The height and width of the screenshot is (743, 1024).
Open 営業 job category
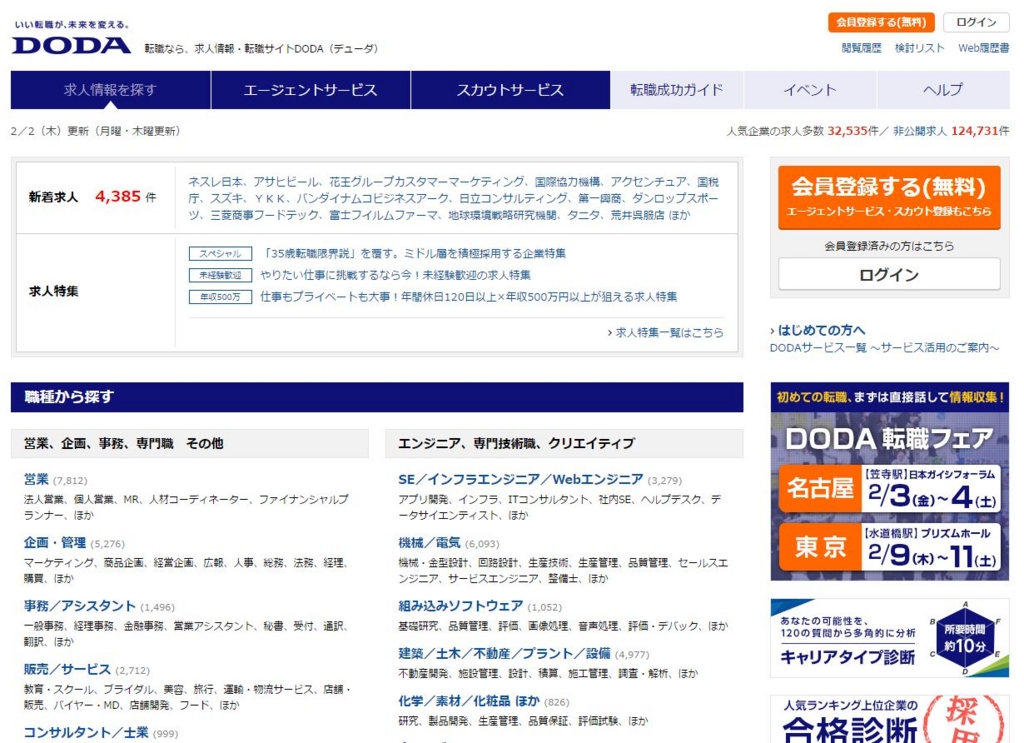(x=36, y=479)
